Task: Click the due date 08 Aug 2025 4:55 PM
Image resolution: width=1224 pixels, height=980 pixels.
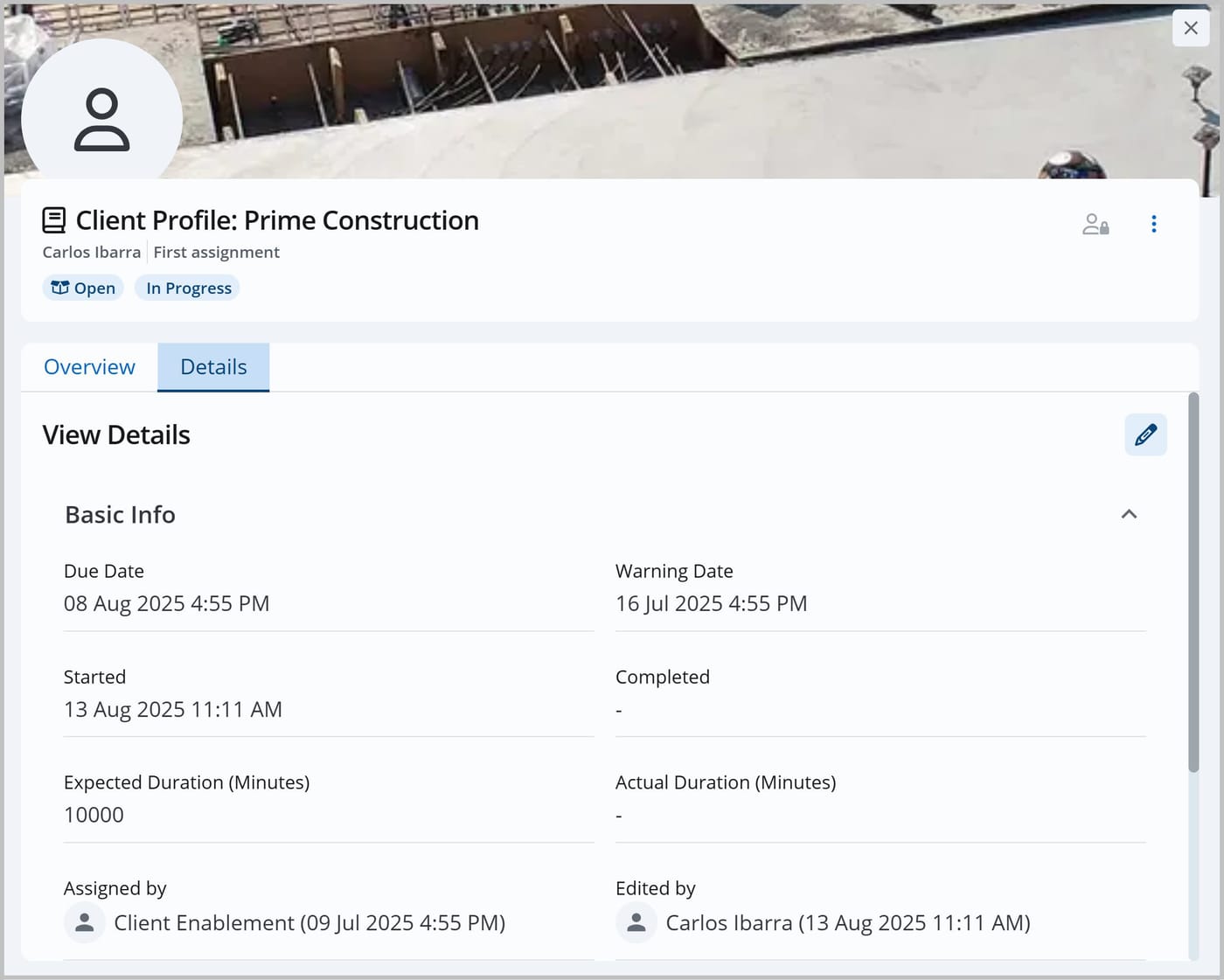Action: (x=166, y=603)
